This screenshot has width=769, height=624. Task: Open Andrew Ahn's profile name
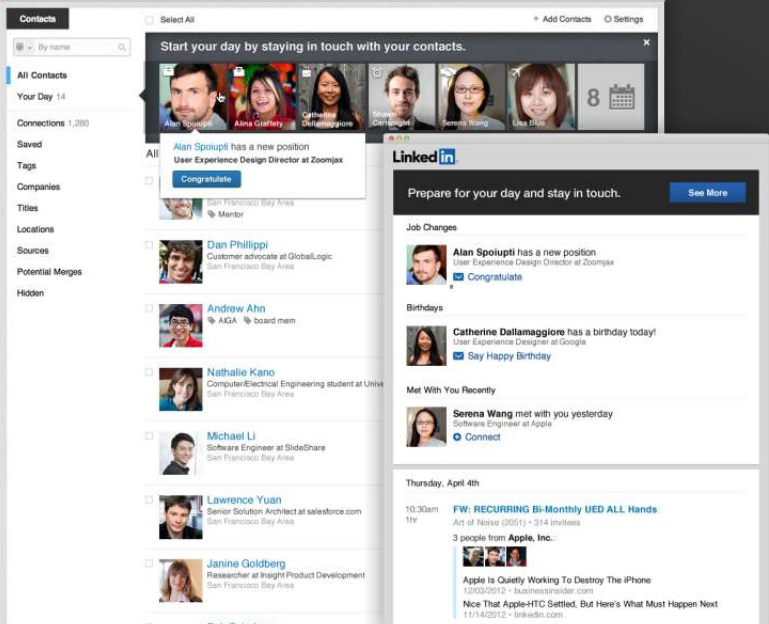pos(236,309)
